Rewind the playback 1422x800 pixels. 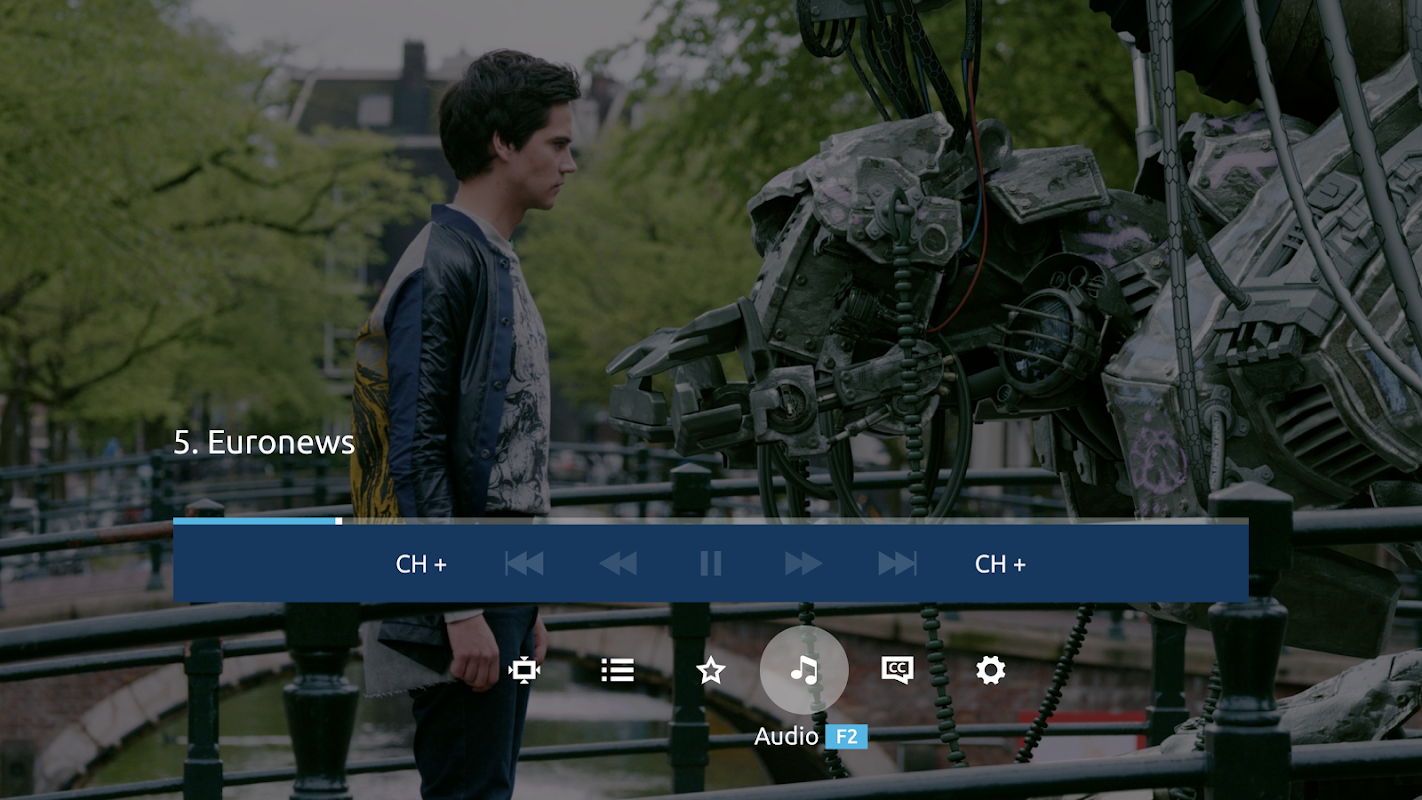pos(618,564)
